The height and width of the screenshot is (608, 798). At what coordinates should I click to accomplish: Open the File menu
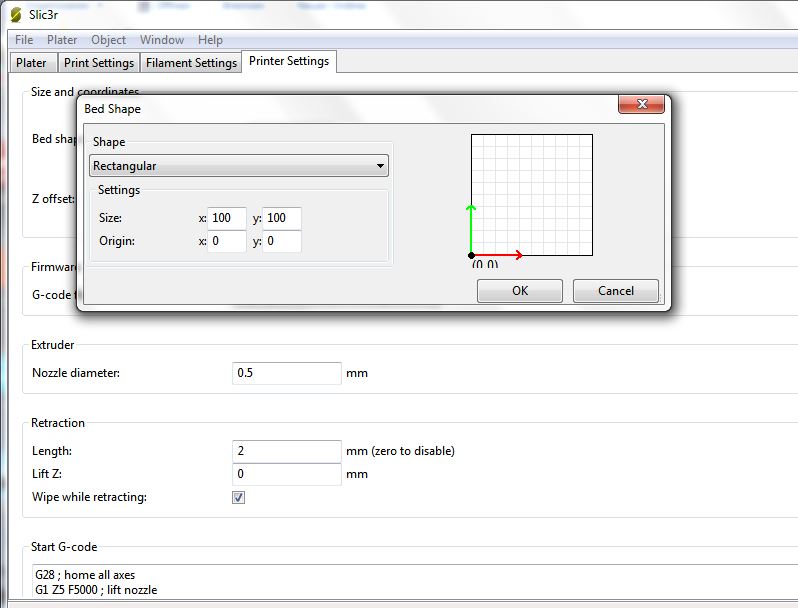tap(24, 40)
